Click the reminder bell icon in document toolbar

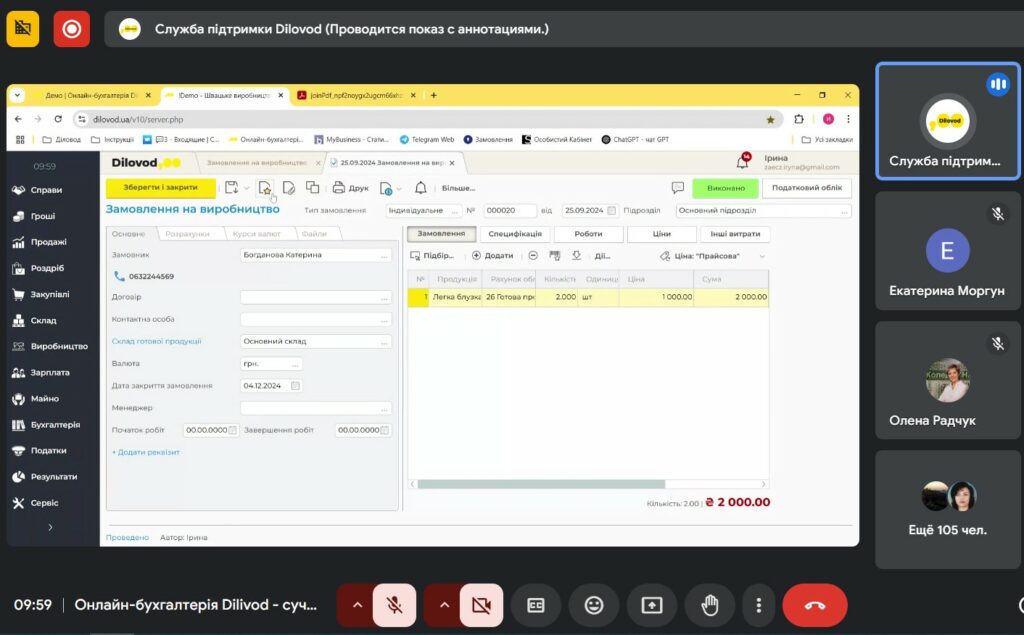pos(421,188)
